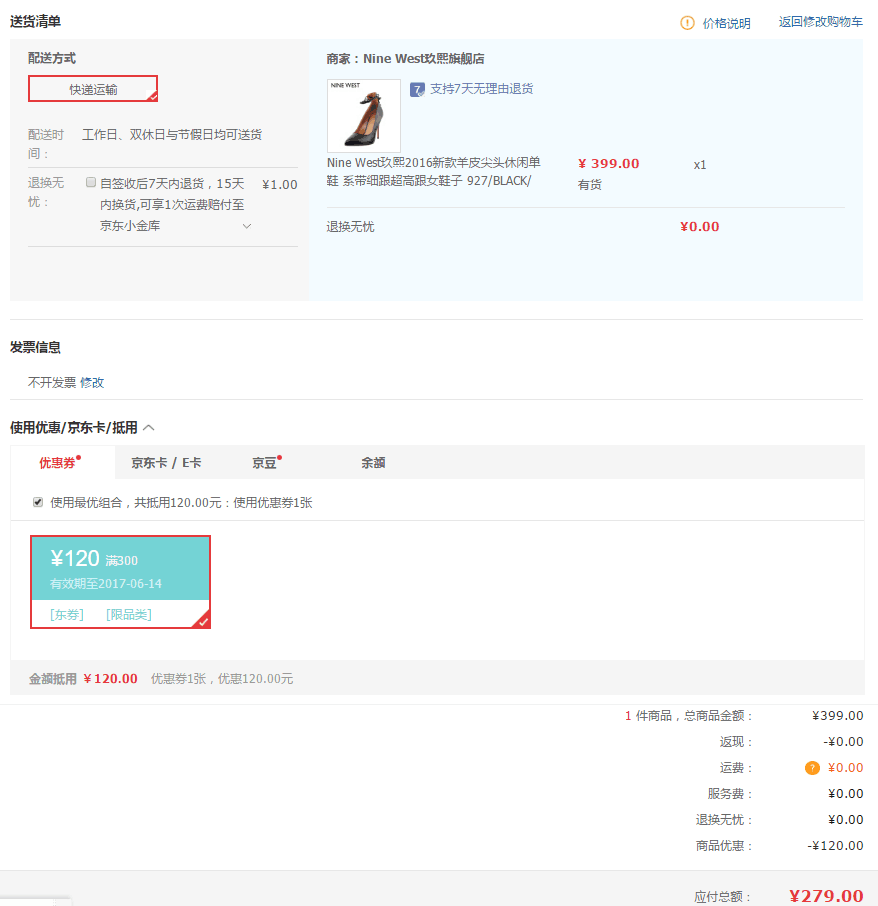Enable the 退换无忧 return protection checkbox

click(x=91, y=183)
